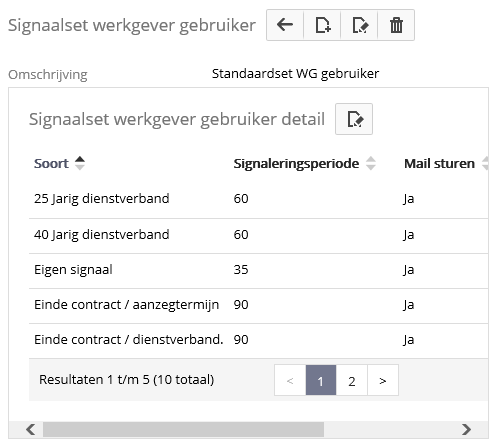Click horizontal scrollbar left arrow
The height and width of the screenshot is (444, 504).
tap(31, 429)
